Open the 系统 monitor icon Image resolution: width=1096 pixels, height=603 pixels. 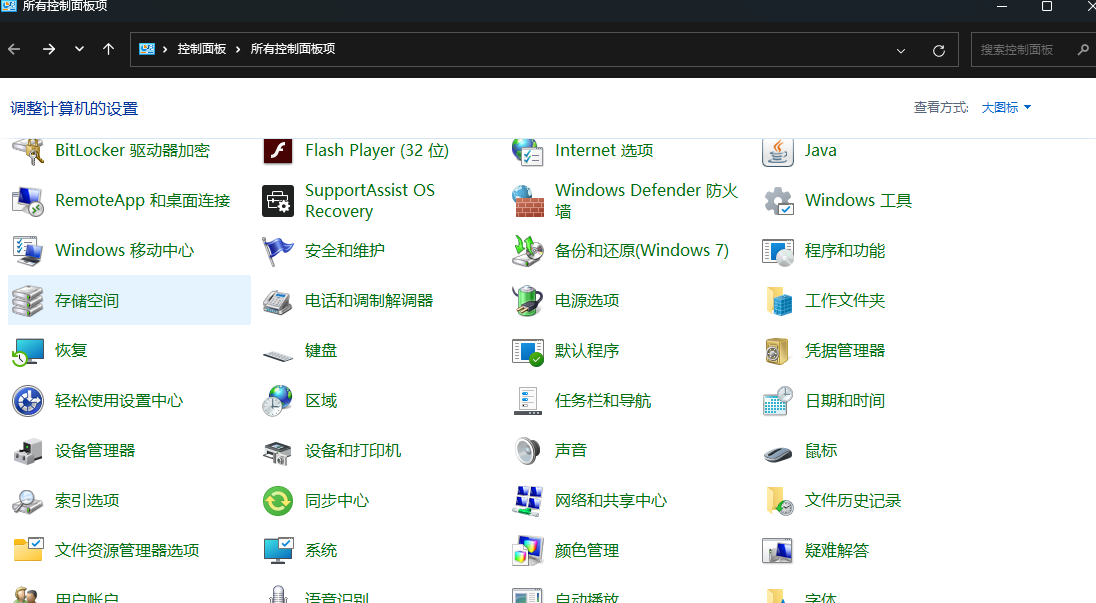[277, 551]
